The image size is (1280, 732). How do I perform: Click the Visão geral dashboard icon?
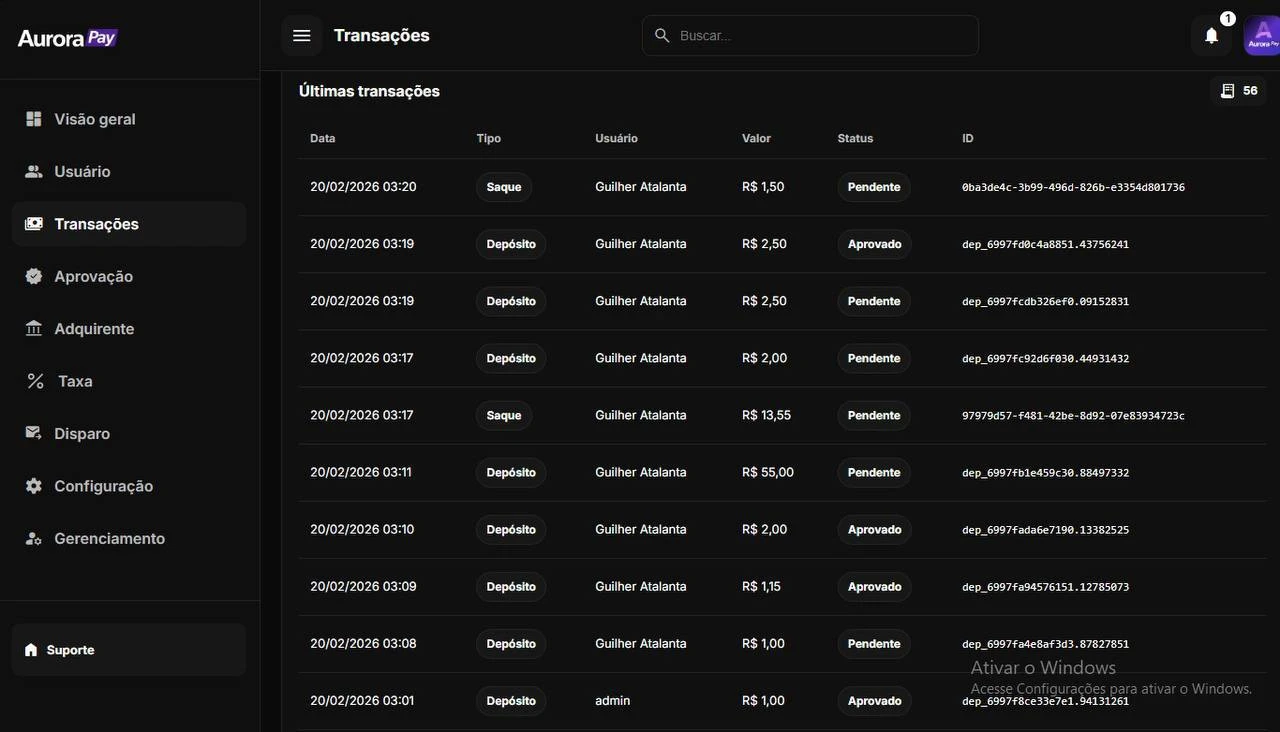34,119
